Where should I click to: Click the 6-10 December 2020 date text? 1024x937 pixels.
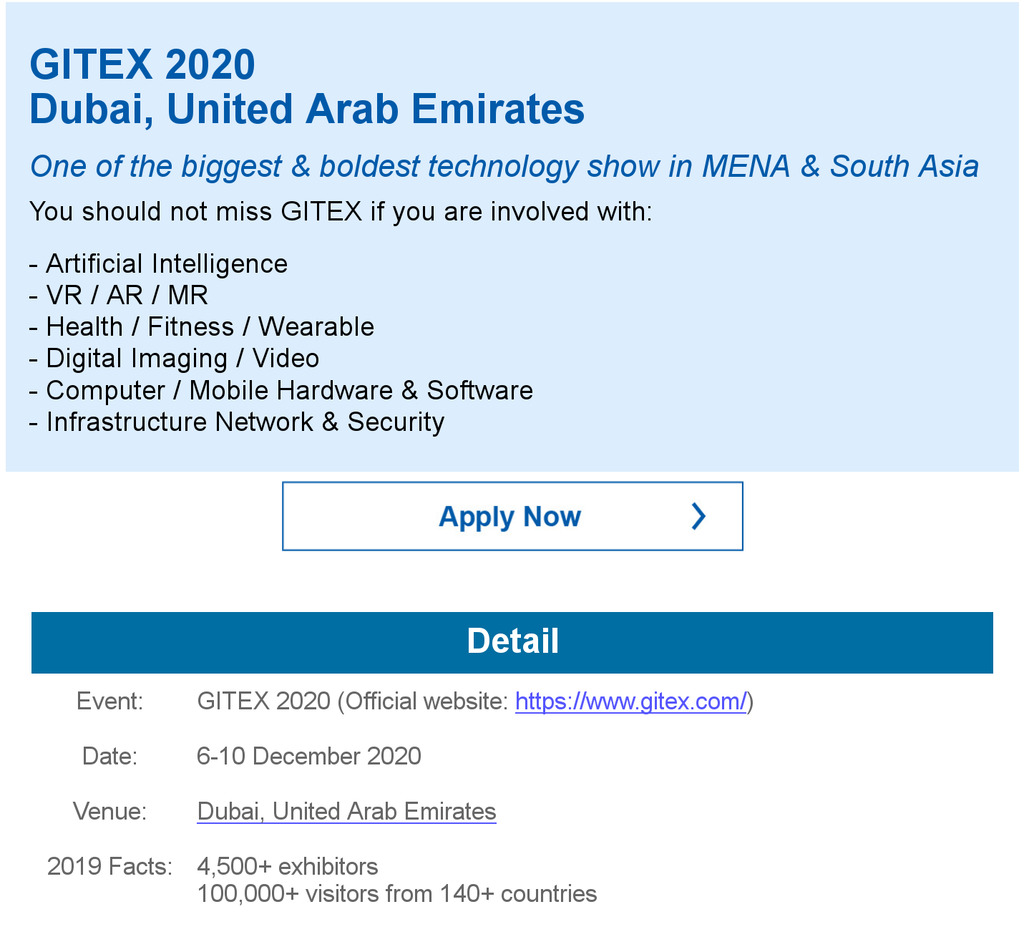point(309,756)
